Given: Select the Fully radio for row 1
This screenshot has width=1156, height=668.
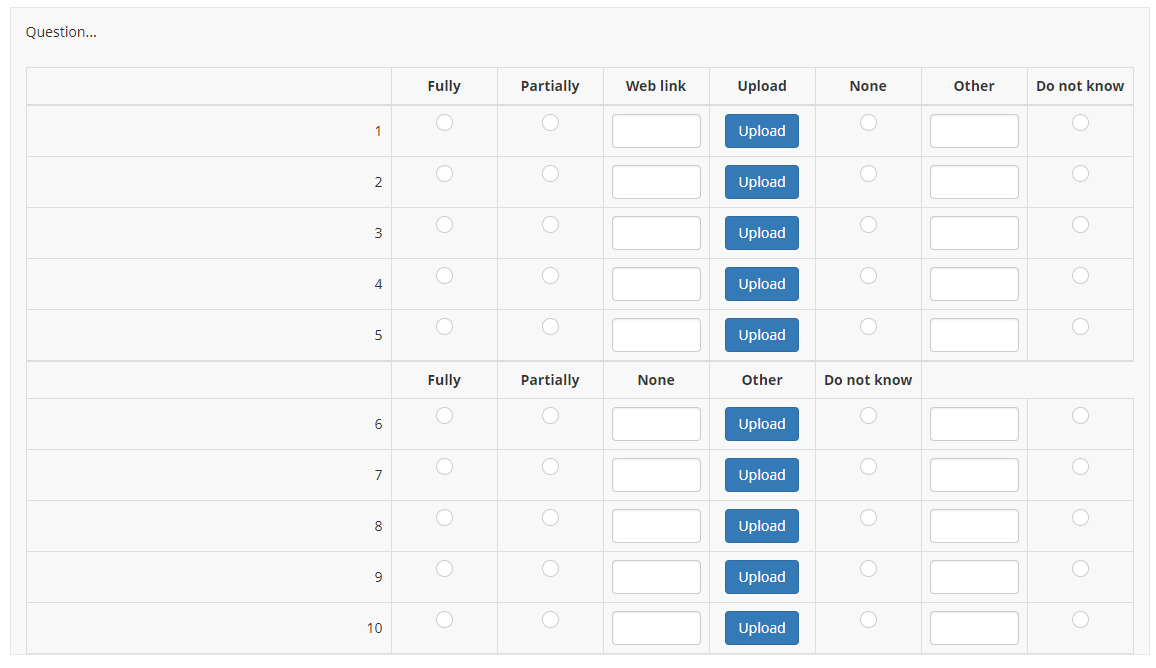Looking at the screenshot, I should pyautogui.click(x=444, y=123).
